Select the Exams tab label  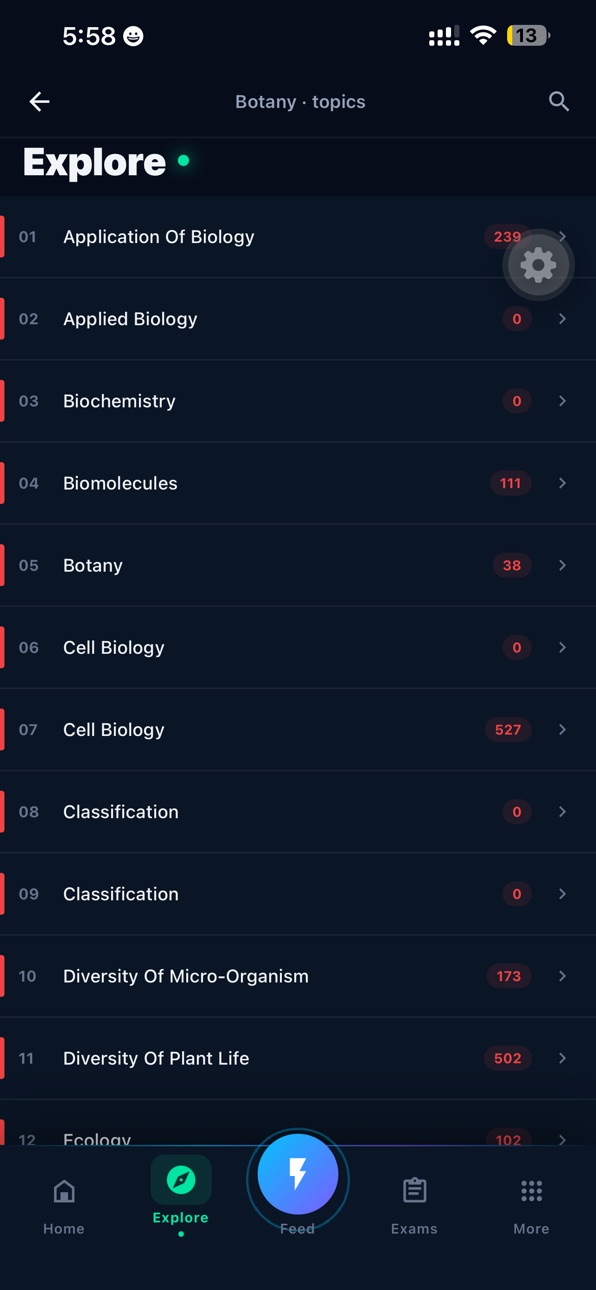tap(414, 1229)
